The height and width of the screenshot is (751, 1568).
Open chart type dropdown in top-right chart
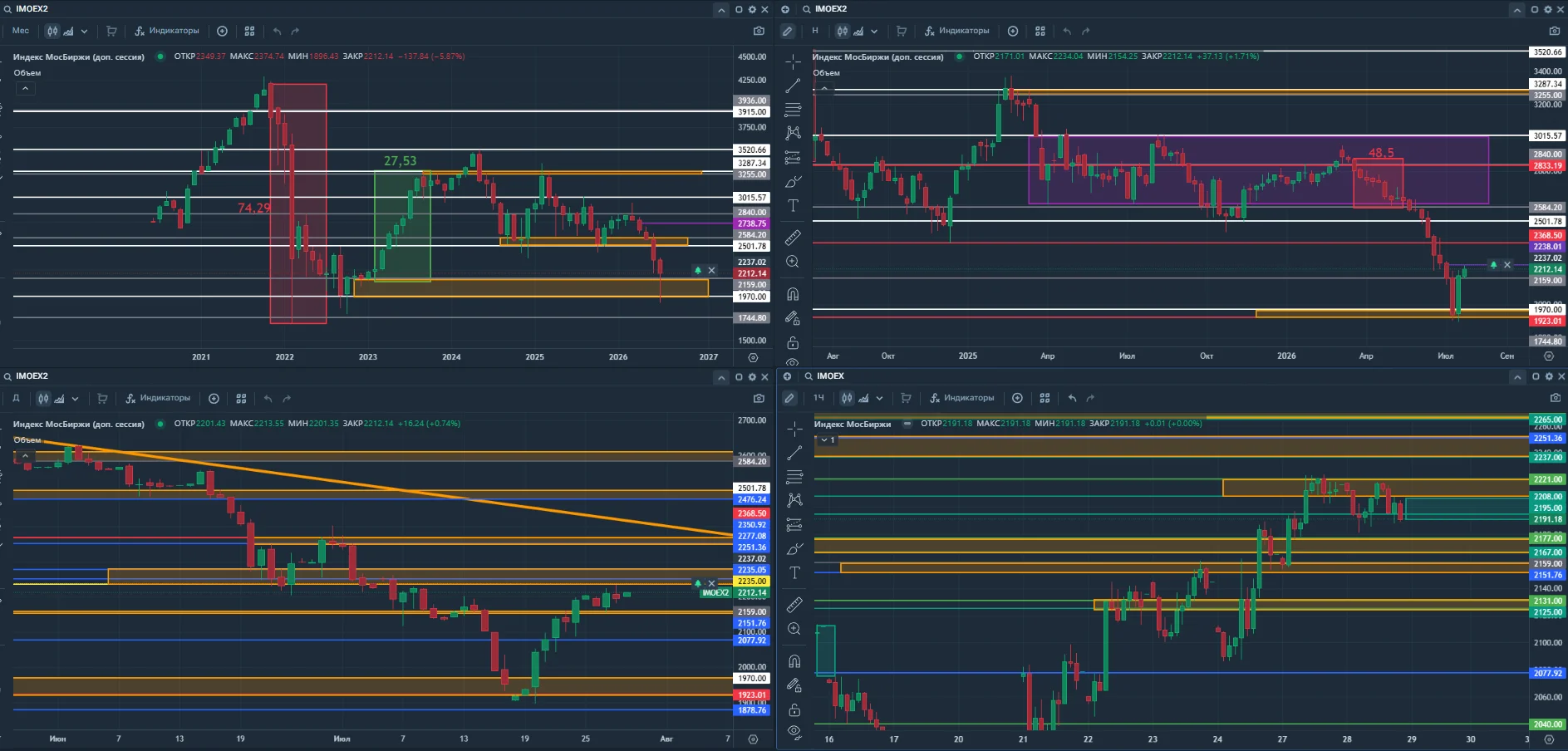(874, 32)
